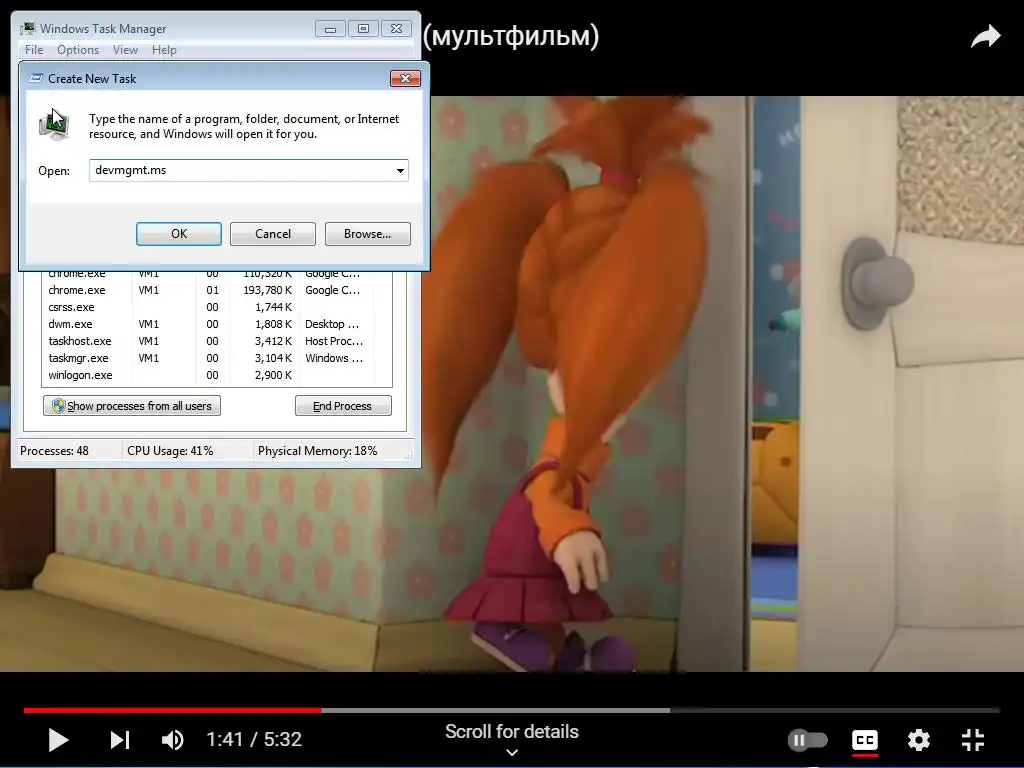Click Show processes from all users
This screenshot has height=768, width=1024.
(x=132, y=406)
